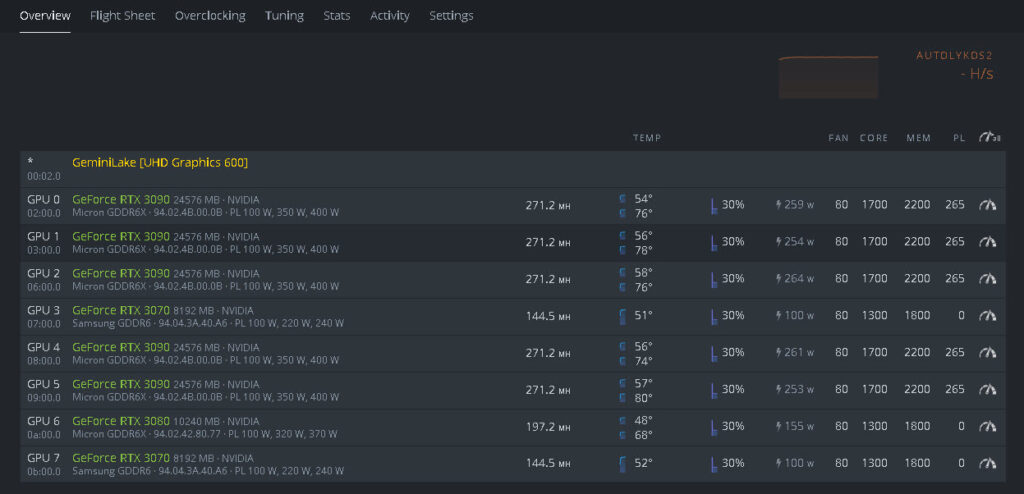Click the MEM column header
Viewport: 1024px width, 494px height.
coord(918,138)
